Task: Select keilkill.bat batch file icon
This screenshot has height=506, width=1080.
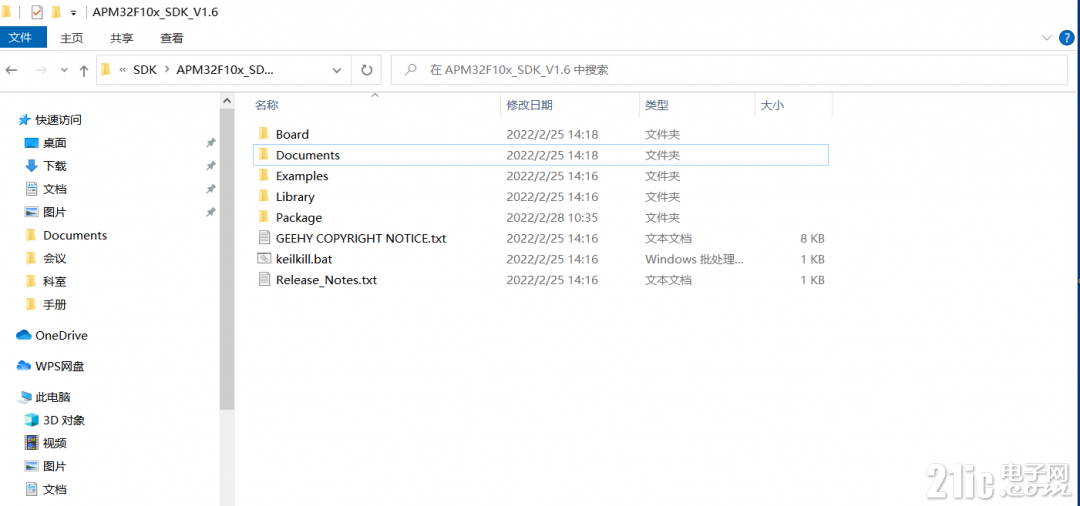Action: click(x=264, y=259)
